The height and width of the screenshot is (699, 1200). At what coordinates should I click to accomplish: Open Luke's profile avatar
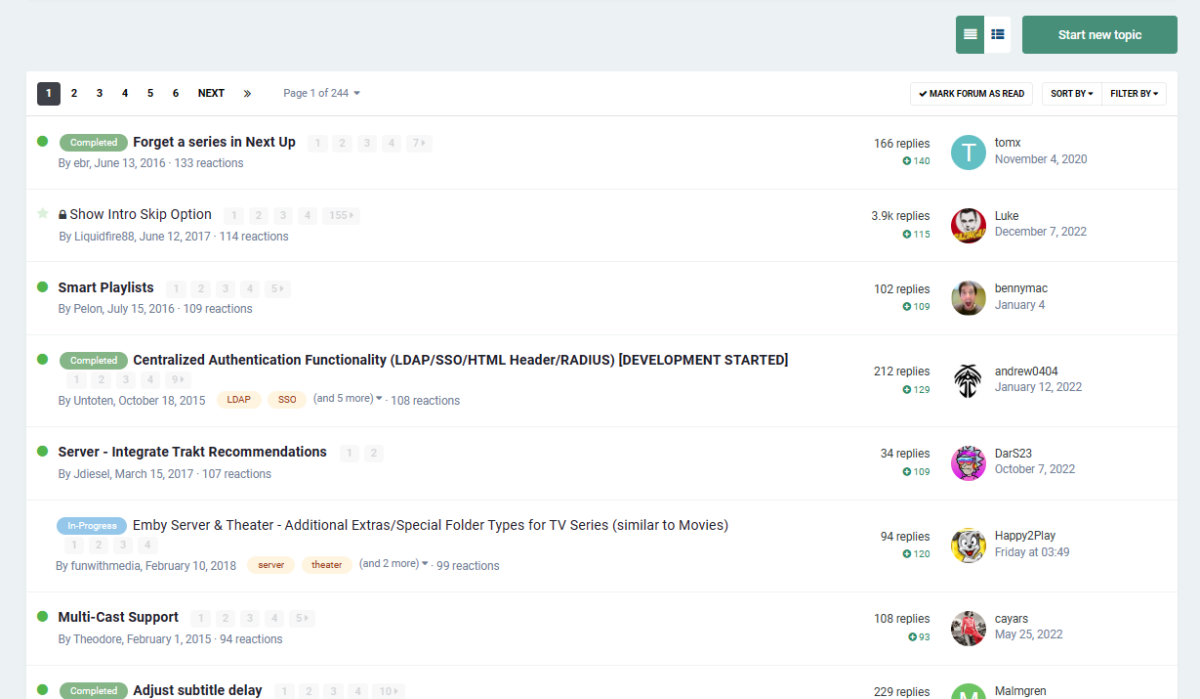click(968, 225)
